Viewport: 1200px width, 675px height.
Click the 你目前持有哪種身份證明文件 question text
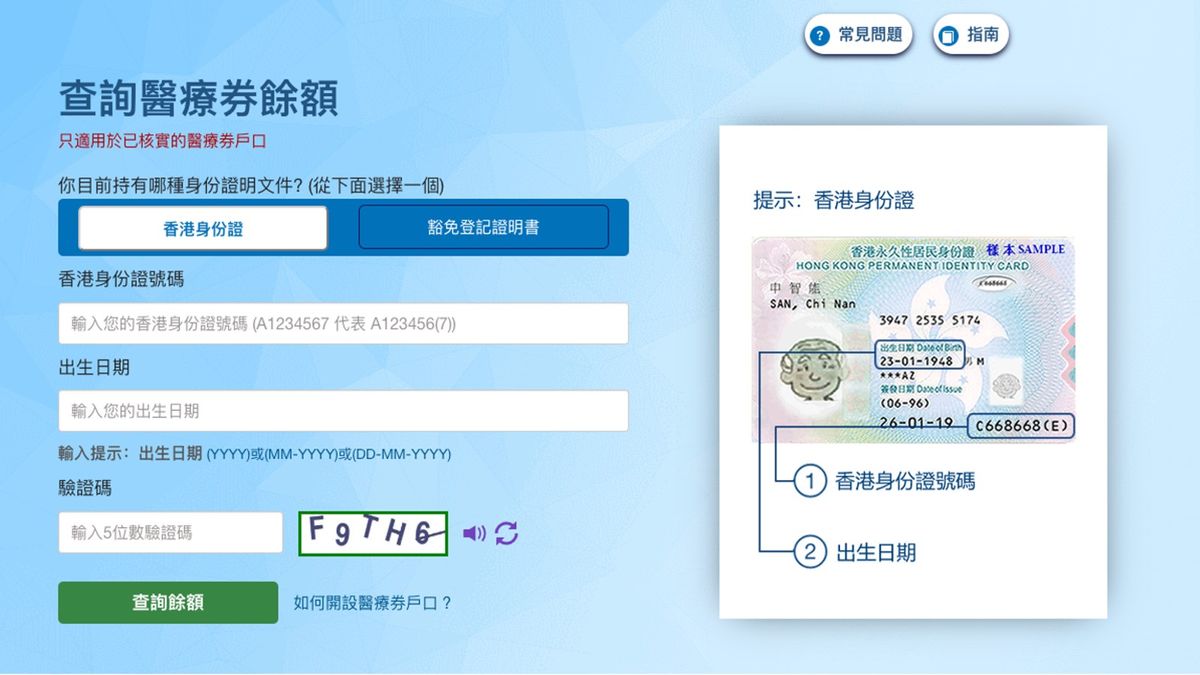pos(251,186)
